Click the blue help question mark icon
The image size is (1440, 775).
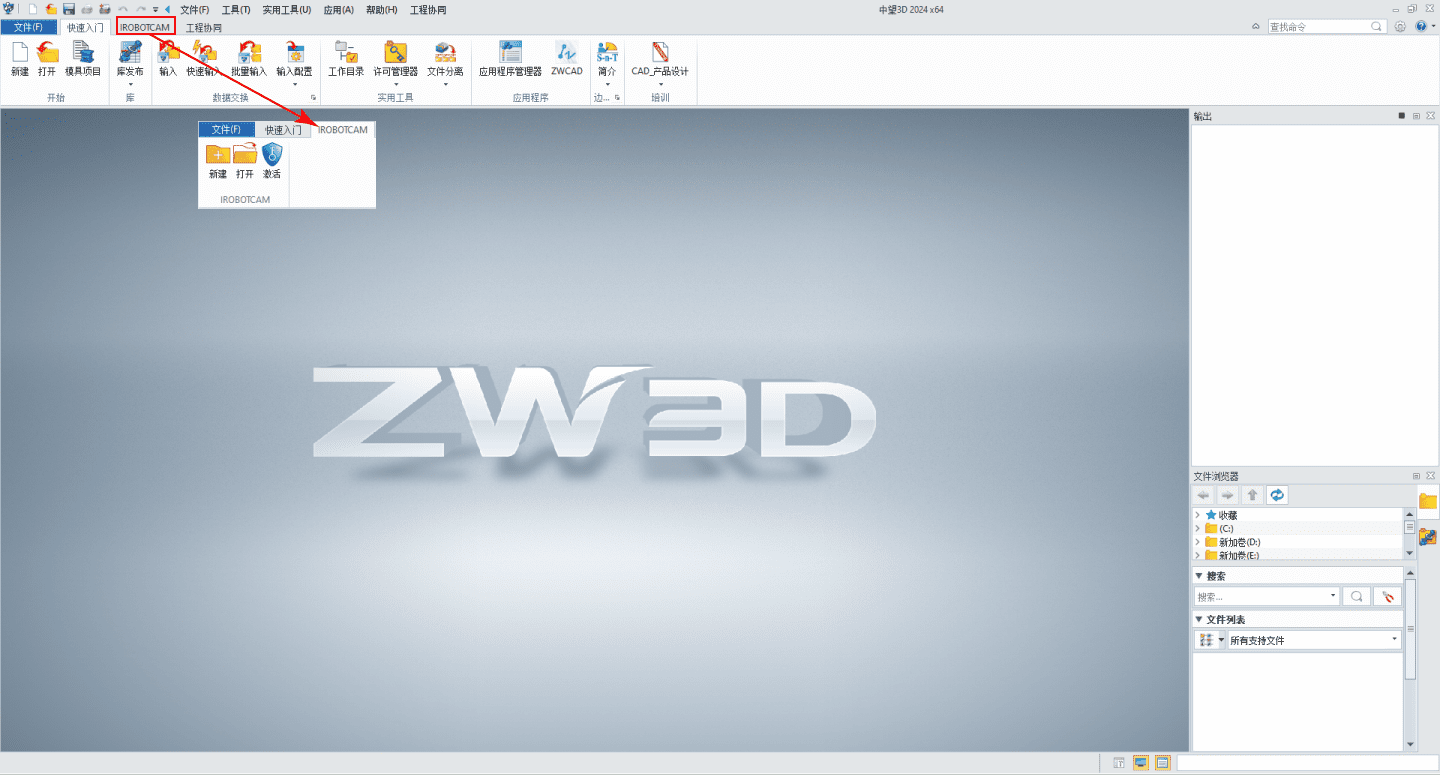1420,26
